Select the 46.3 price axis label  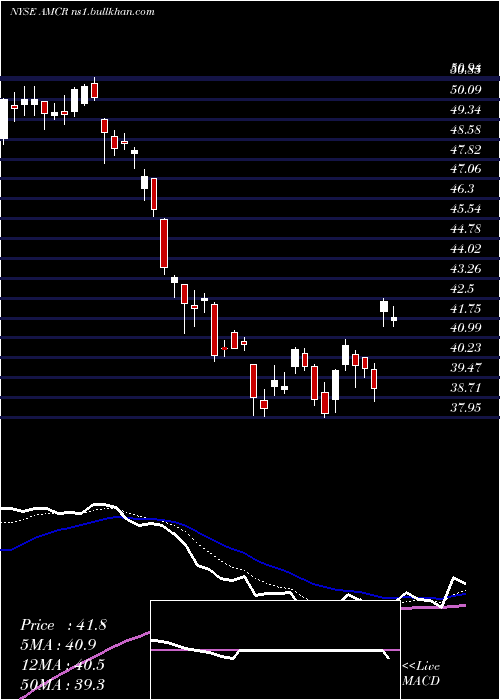[462, 189]
